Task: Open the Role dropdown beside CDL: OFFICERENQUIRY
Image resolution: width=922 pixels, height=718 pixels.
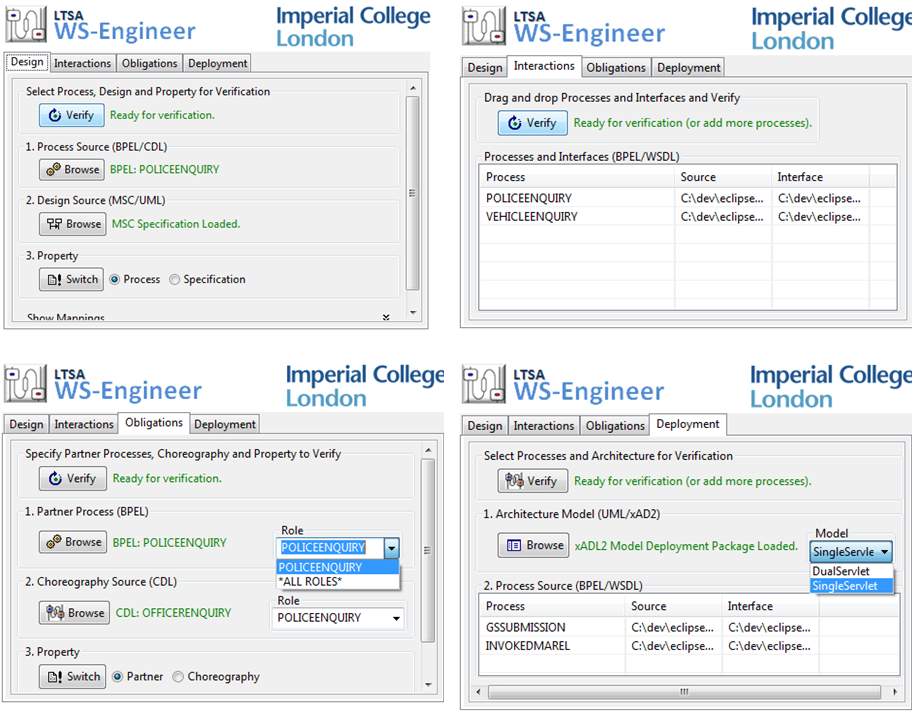Action: (x=396, y=618)
